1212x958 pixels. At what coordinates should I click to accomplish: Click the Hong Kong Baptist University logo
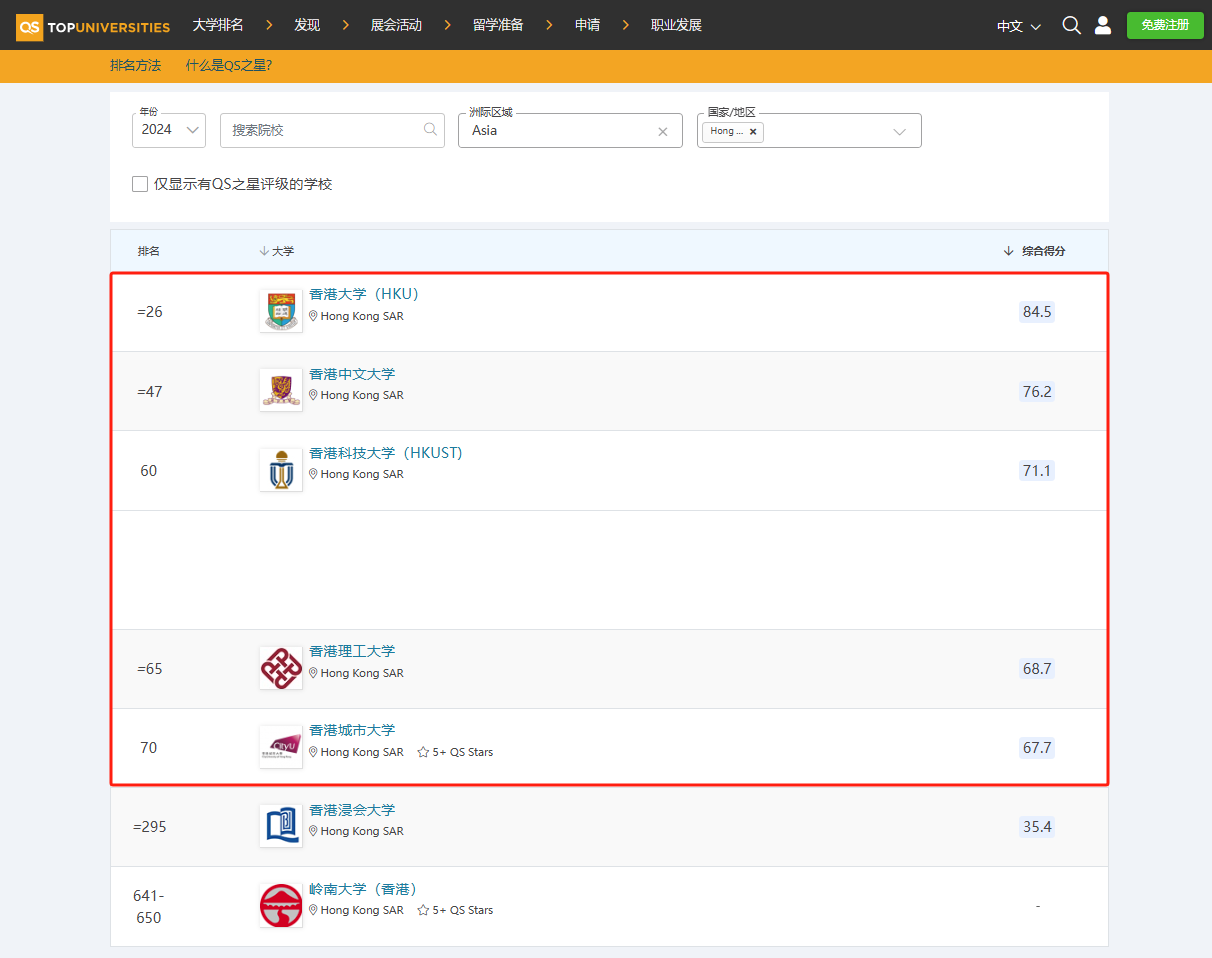click(280, 826)
